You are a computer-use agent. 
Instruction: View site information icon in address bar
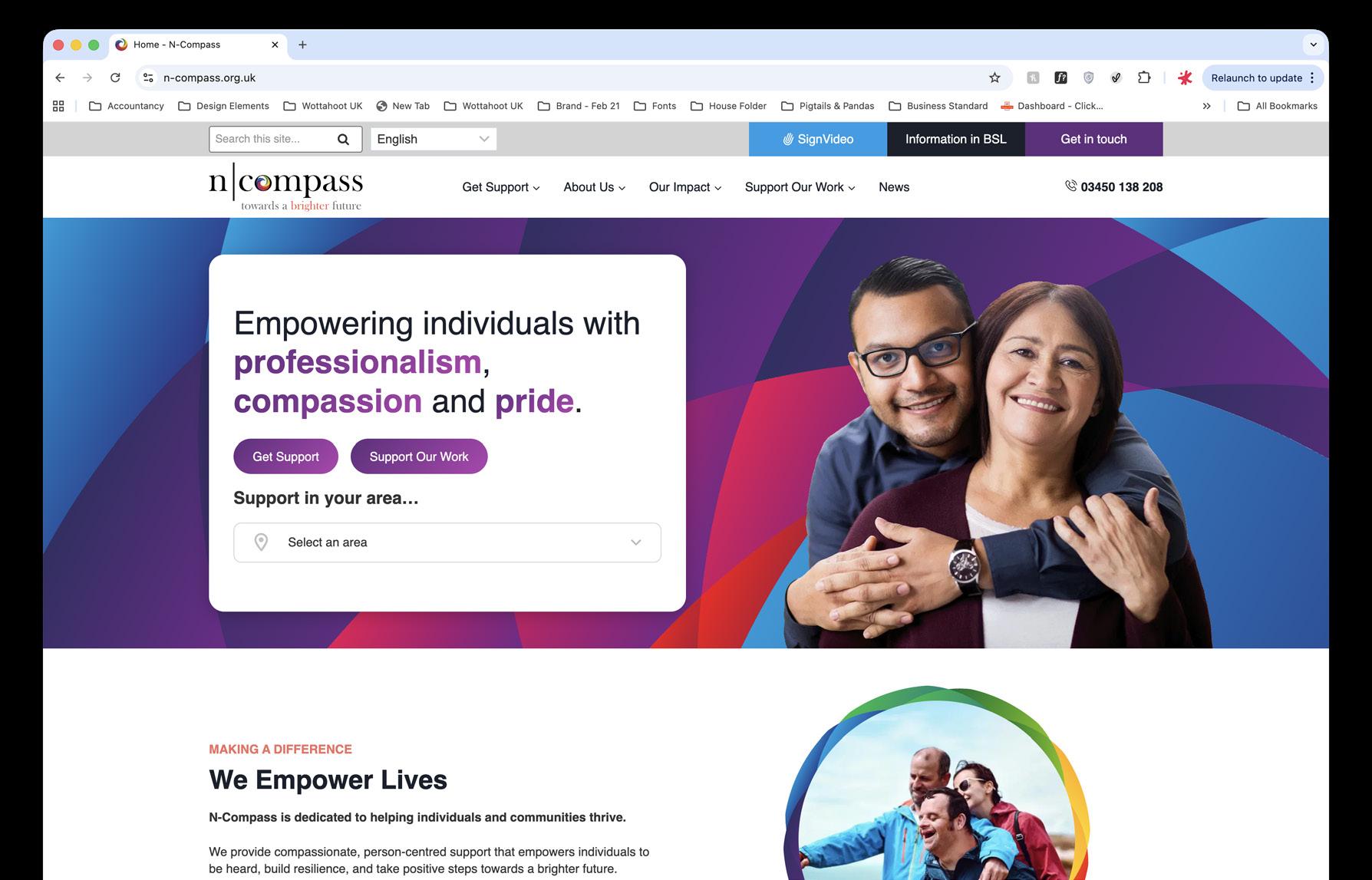149,77
